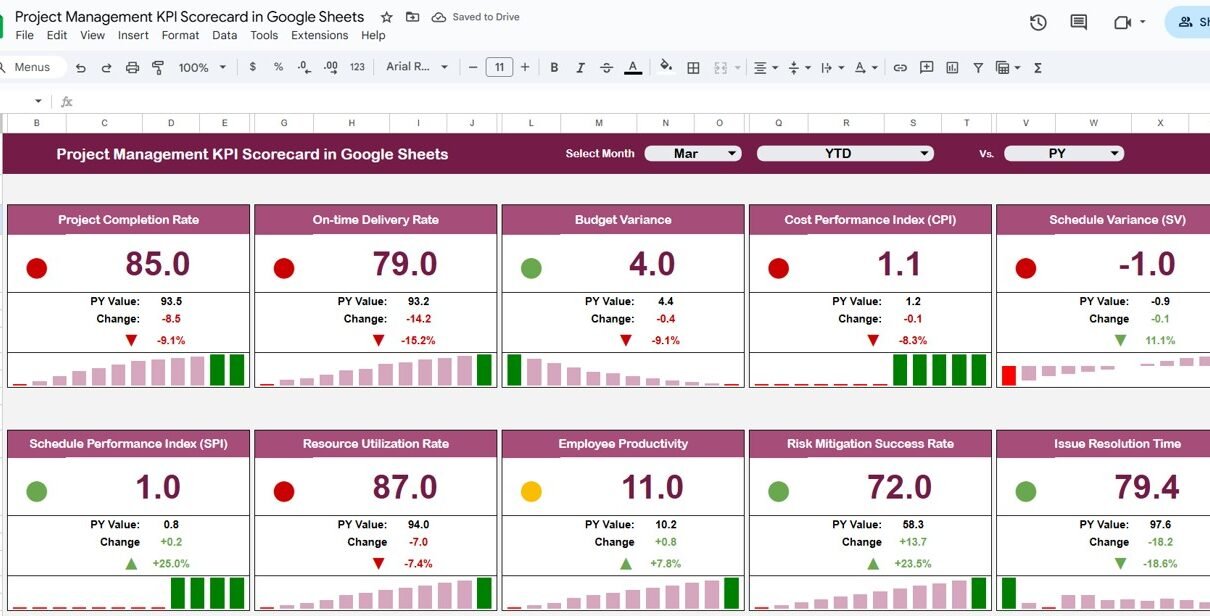Toggle strikethrough formatting

pyautogui.click(x=606, y=68)
